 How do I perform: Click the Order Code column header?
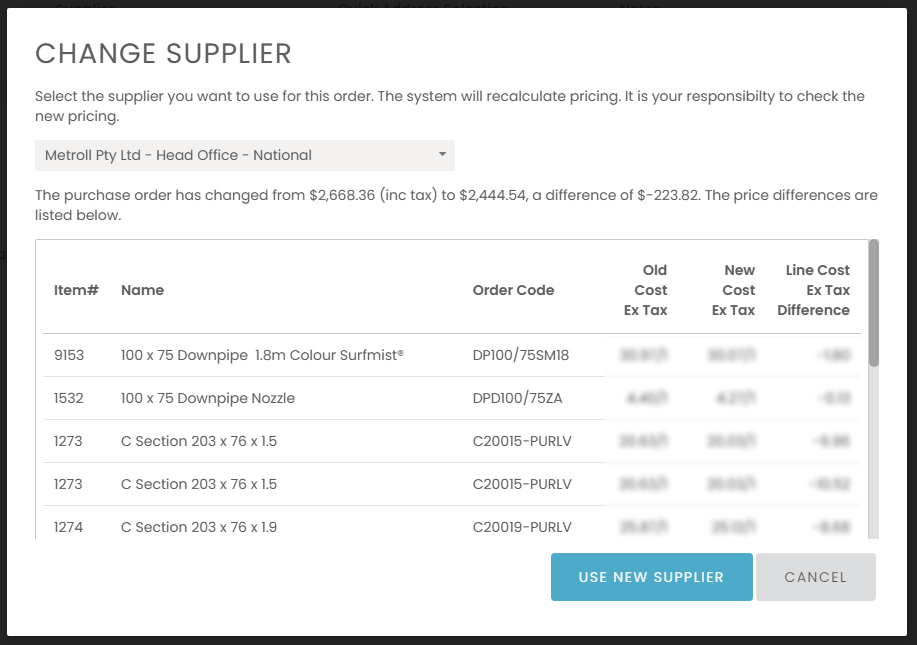pyautogui.click(x=513, y=290)
